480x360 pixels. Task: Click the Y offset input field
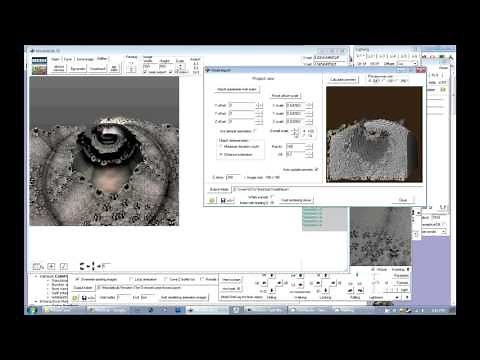(242, 113)
